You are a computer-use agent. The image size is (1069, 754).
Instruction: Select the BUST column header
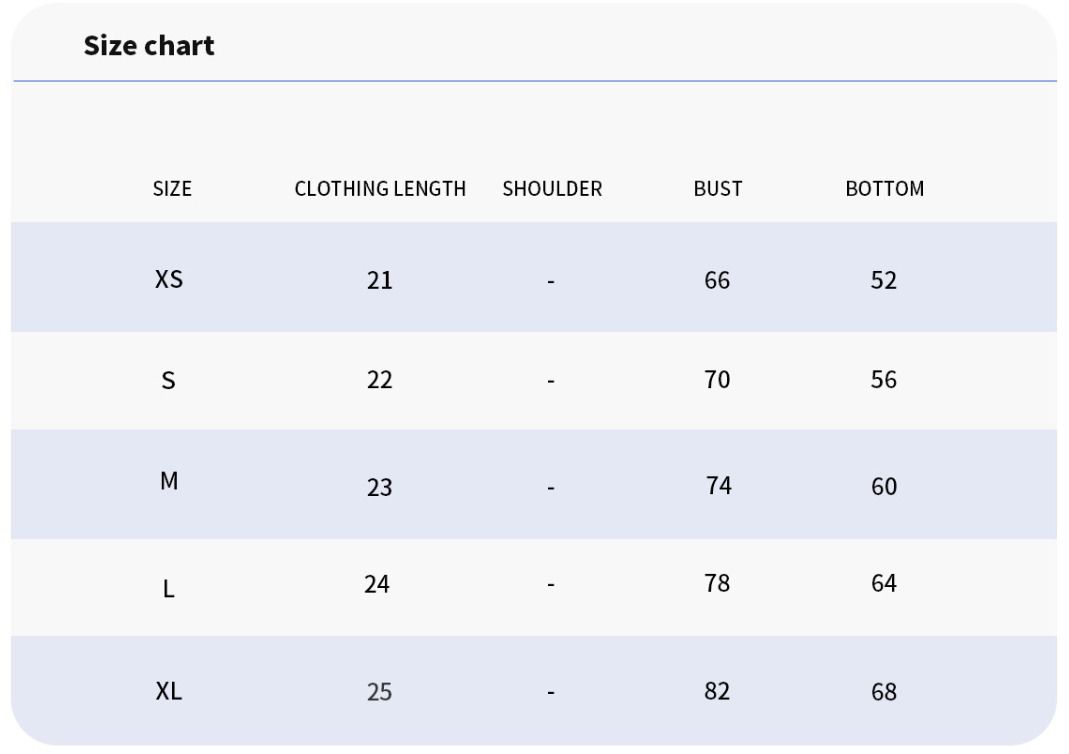tap(718, 189)
